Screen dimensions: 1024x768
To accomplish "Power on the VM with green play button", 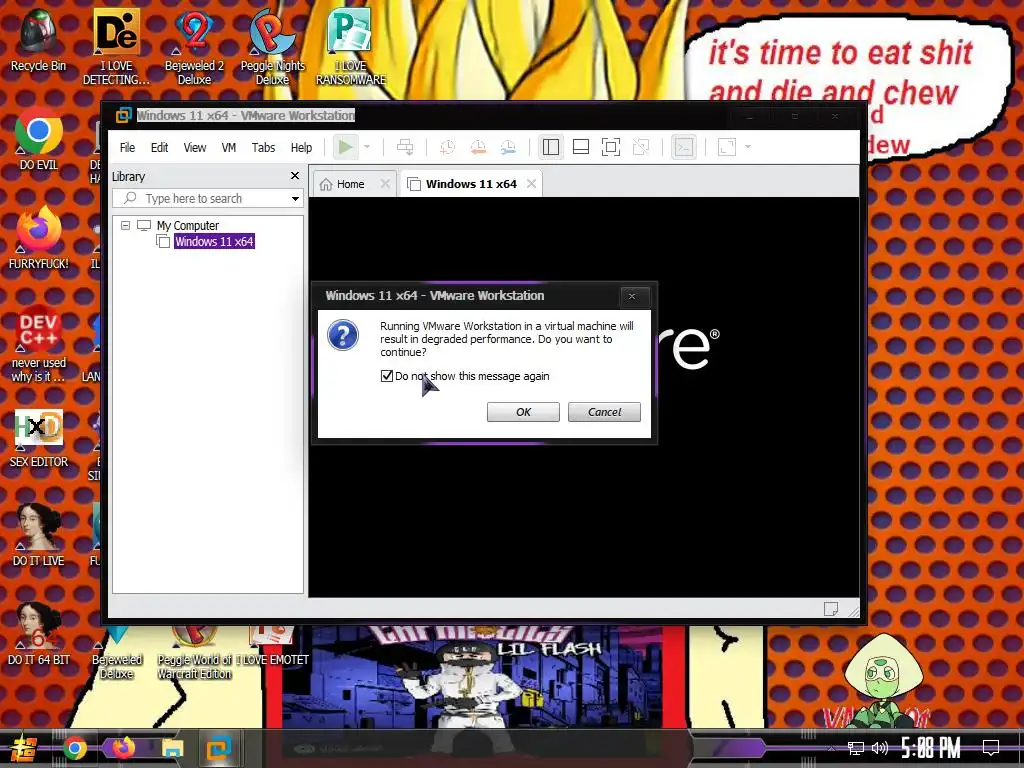I will [345, 147].
